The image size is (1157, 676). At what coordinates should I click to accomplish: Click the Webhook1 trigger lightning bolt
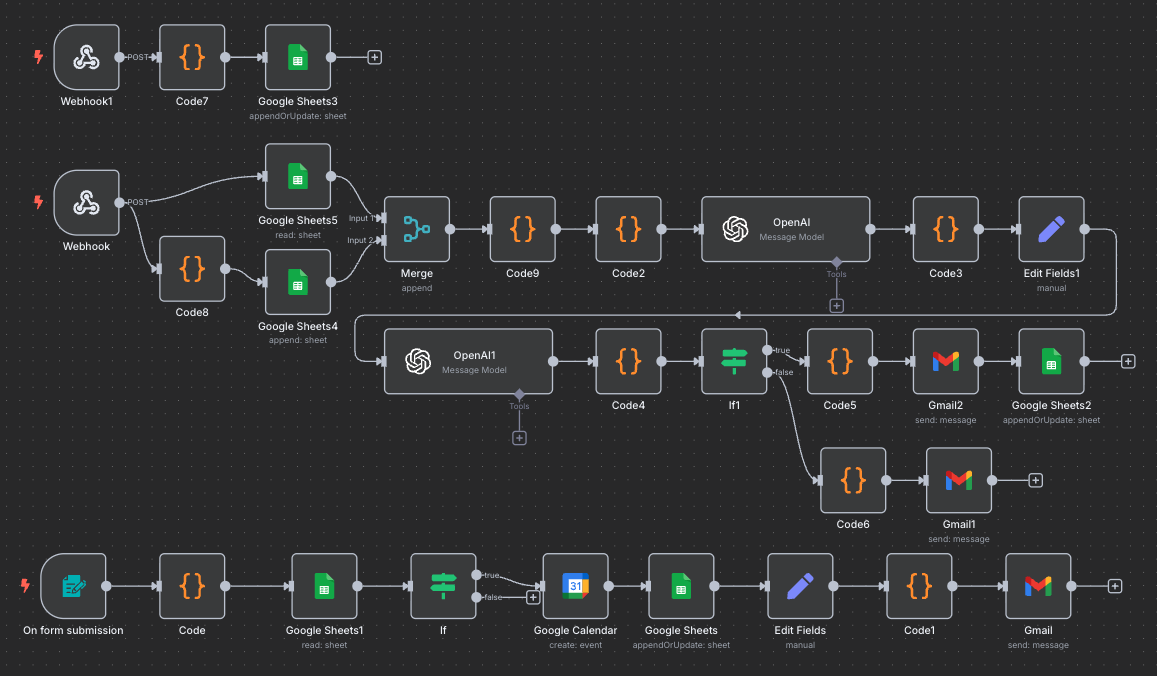(x=38, y=57)
